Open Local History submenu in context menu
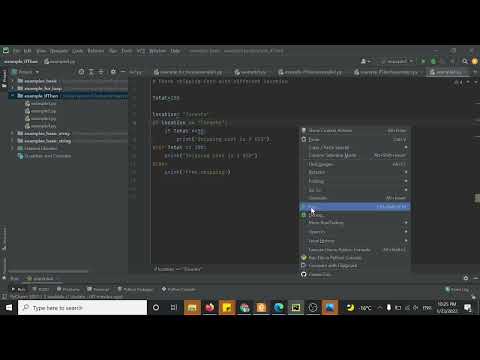This screenshot has width=480, height=360. [x=355, y=241]
